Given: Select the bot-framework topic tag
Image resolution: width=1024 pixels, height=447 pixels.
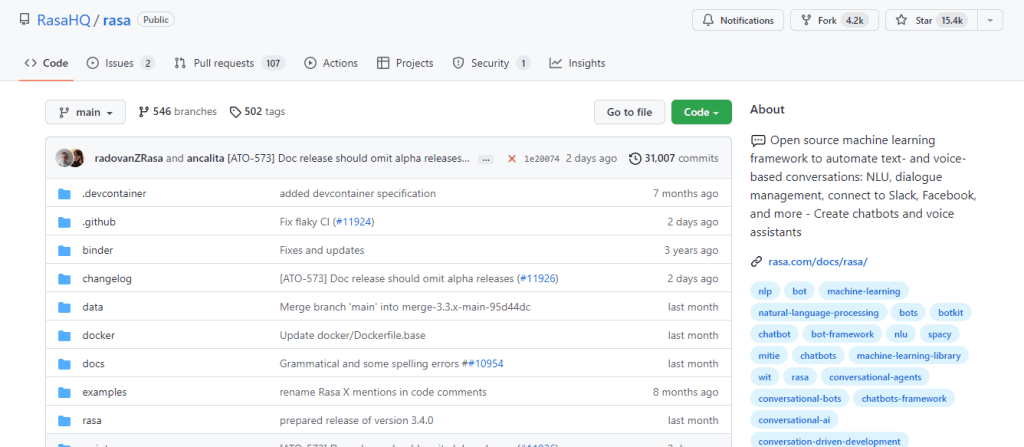Looking at the screenshot, I should click(842, 334).
